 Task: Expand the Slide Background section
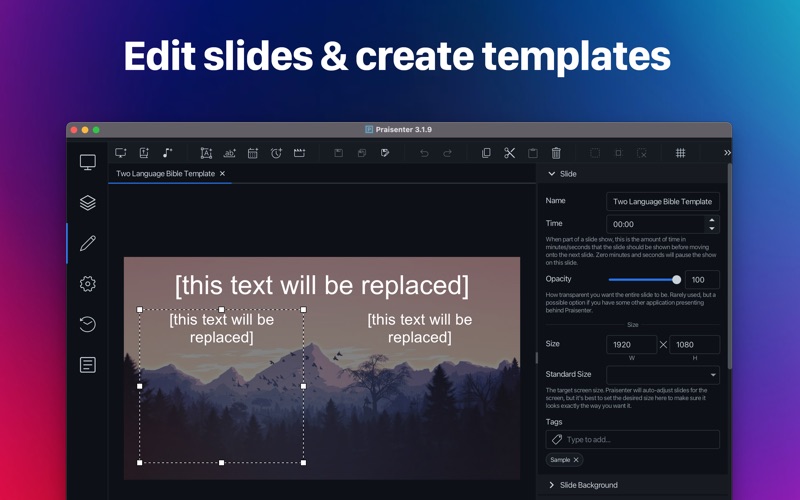click(x=552, y=485)
